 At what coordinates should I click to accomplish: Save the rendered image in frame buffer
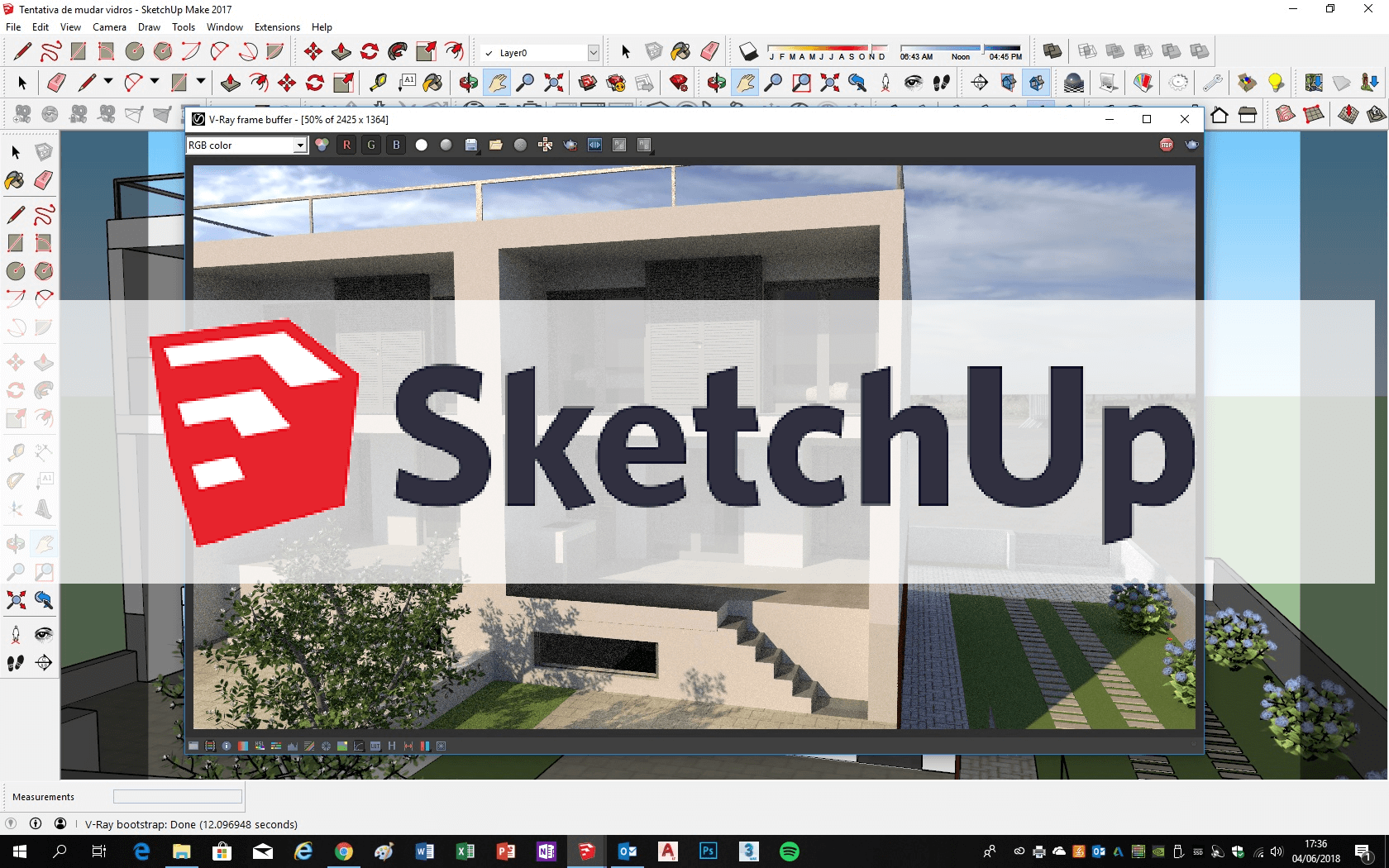tap(470, 145)
